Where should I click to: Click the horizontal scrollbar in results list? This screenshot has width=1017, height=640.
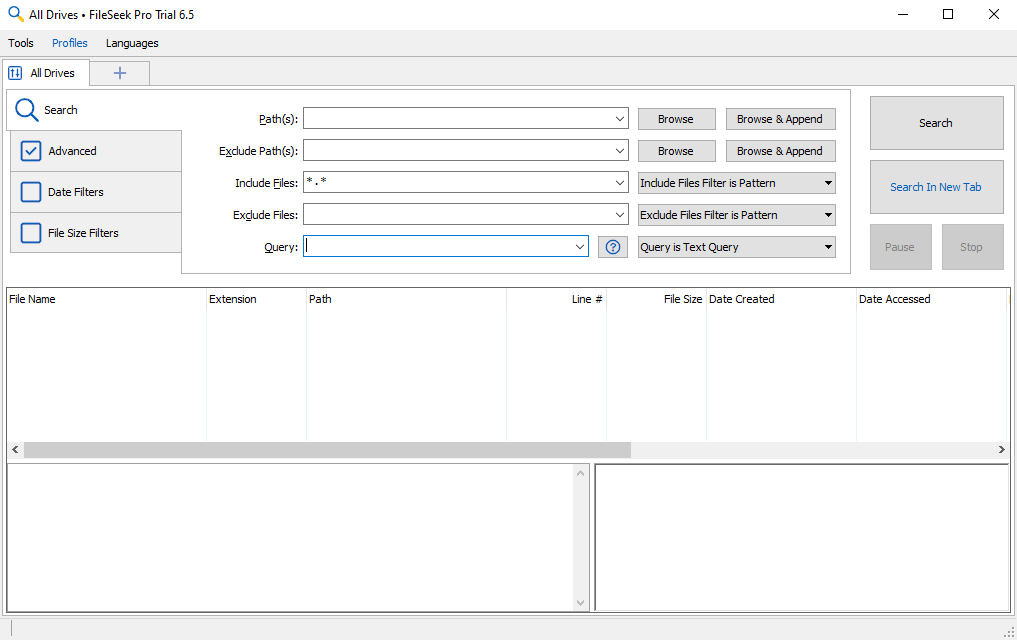point(328,450)
